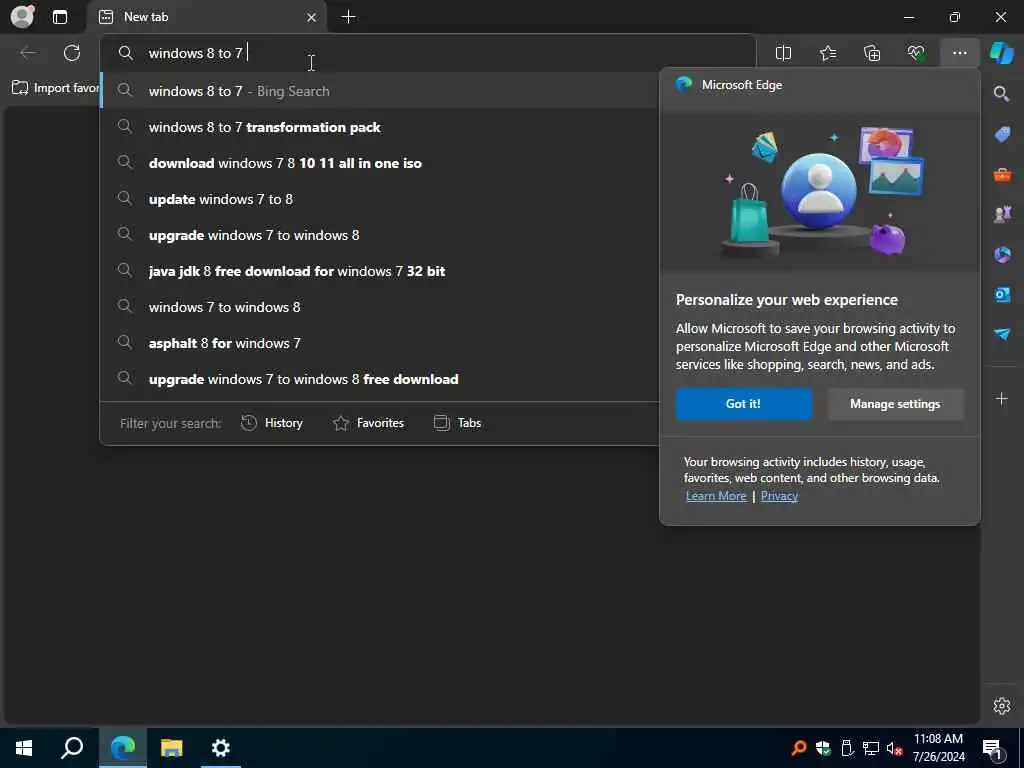This screenshot has width=1024, height=768.
Task: Select 'update windows 7 to 8' suggestion
Action: point(379,199)
